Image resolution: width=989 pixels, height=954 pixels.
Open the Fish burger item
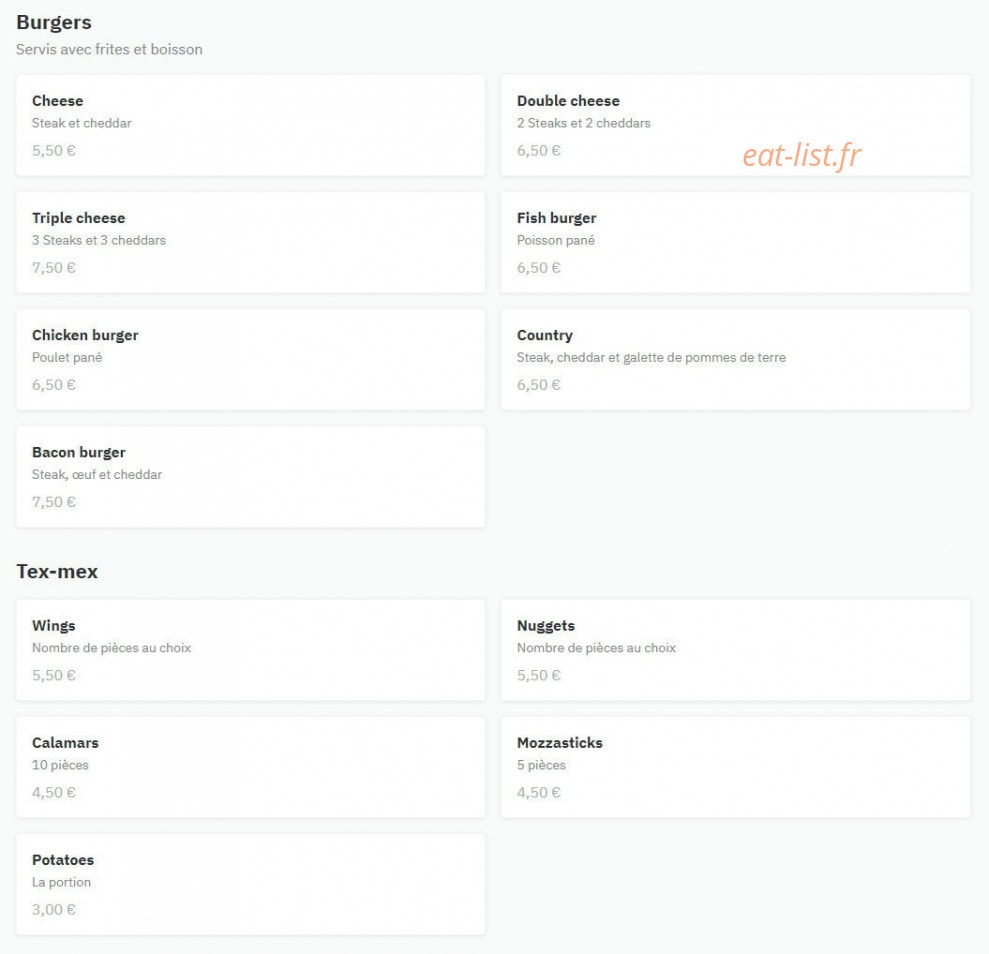735,242
